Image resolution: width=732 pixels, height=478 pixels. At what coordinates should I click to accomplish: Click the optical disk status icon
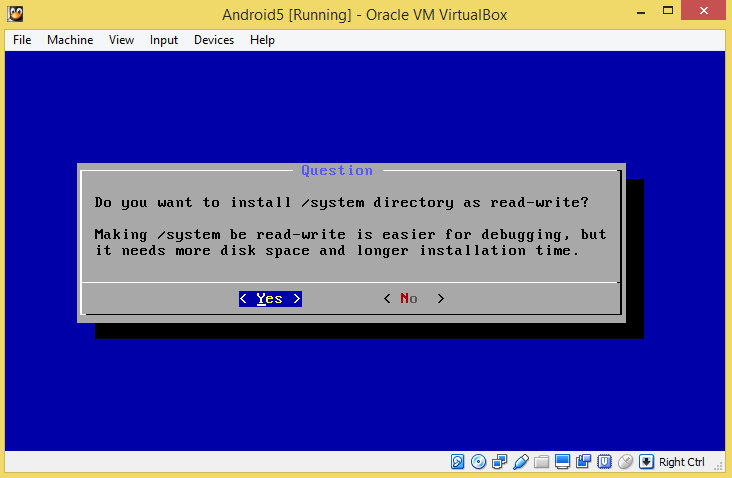[x=479, y=462]
